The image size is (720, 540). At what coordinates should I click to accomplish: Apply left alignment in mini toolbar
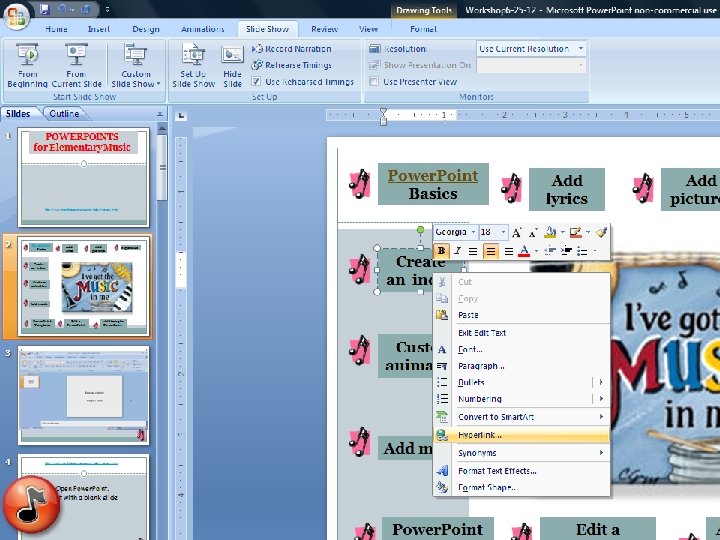[473, 251]
